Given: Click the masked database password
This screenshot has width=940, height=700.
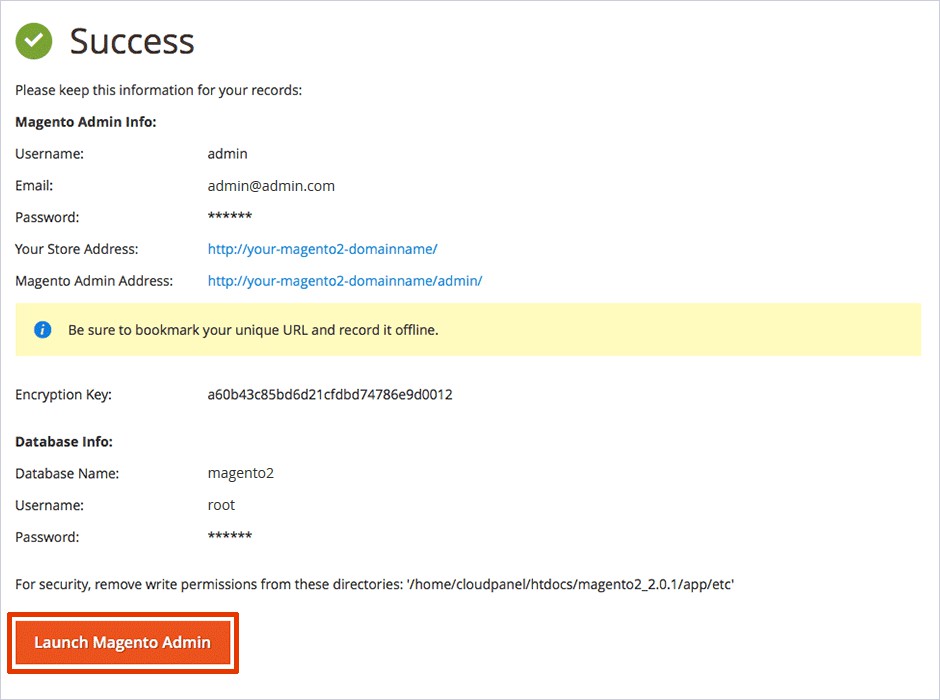Looking at the screenshot, I should (x=229, y=537).
